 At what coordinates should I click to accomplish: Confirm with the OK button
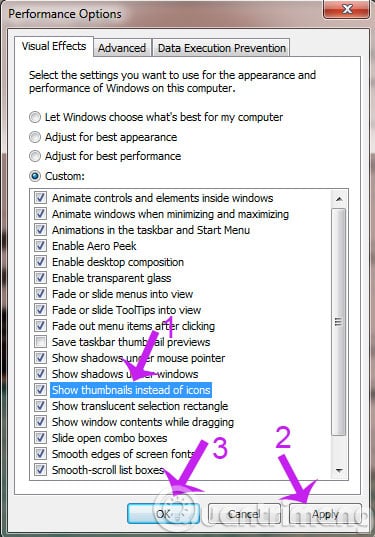pos(164,514)
